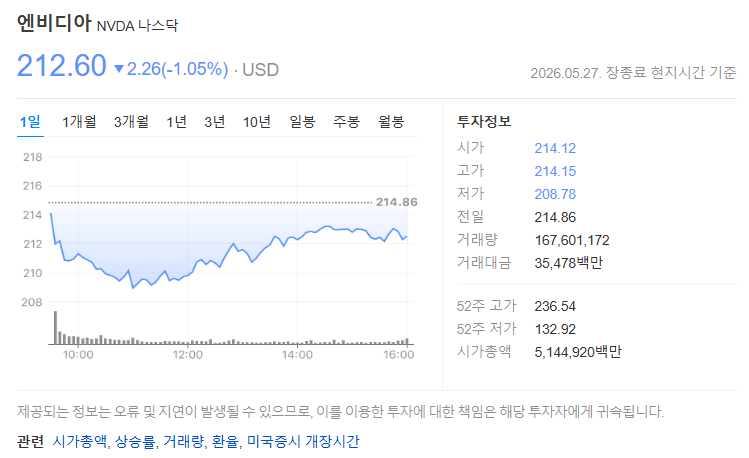Image resolution: width=749 pixels, height=458 pixels.
Task: Click the 거래대금 value 35,478백만
Action: (x=568, y=263)
